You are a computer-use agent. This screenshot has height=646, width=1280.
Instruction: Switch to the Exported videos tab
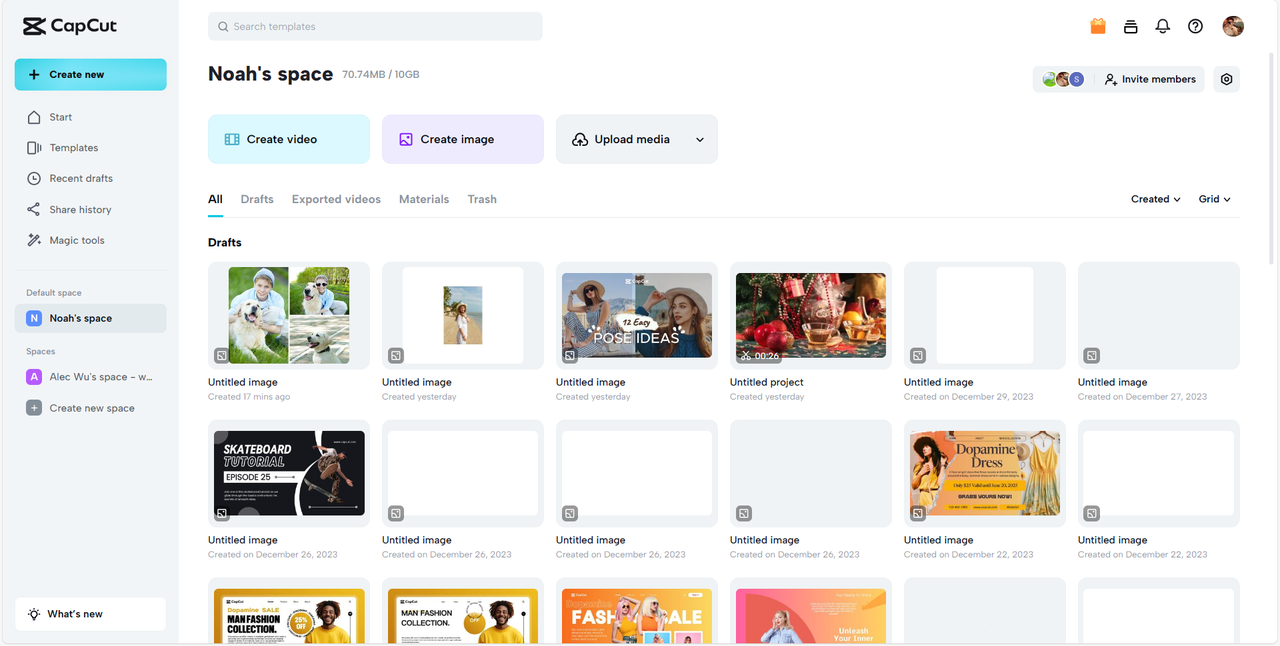coord(336,199)
